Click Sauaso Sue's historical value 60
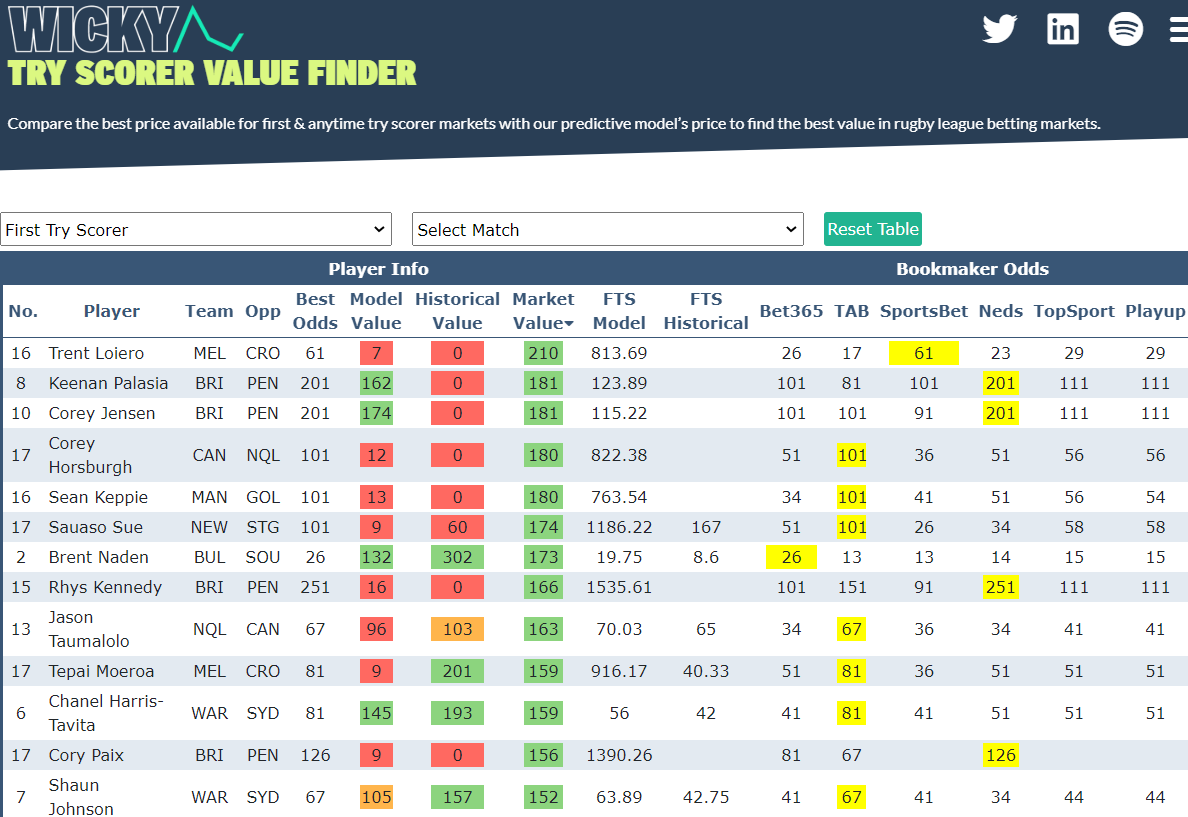1188x817 pixels. click(x=457, y=527)
